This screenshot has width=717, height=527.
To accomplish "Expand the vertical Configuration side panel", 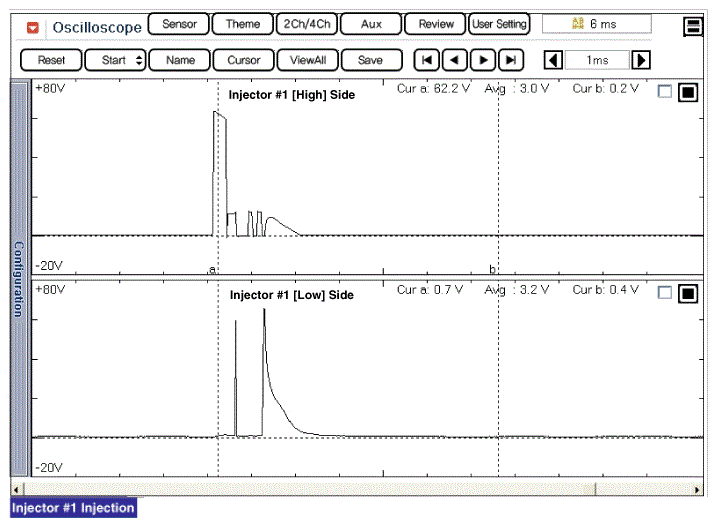I will point(17,280).
